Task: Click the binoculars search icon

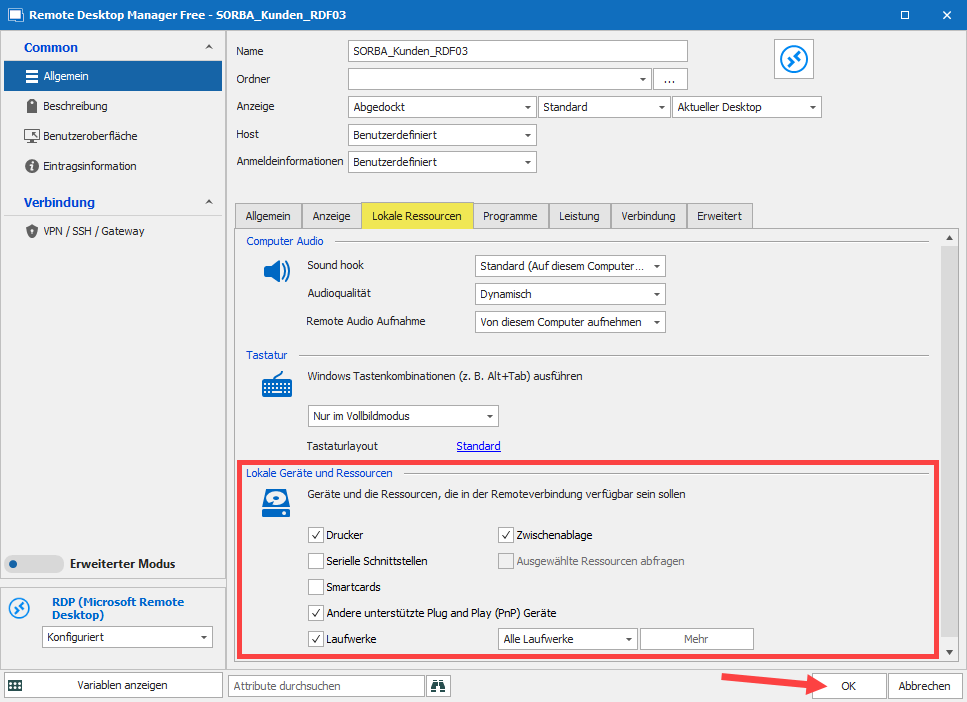Action: click(438, 686)
